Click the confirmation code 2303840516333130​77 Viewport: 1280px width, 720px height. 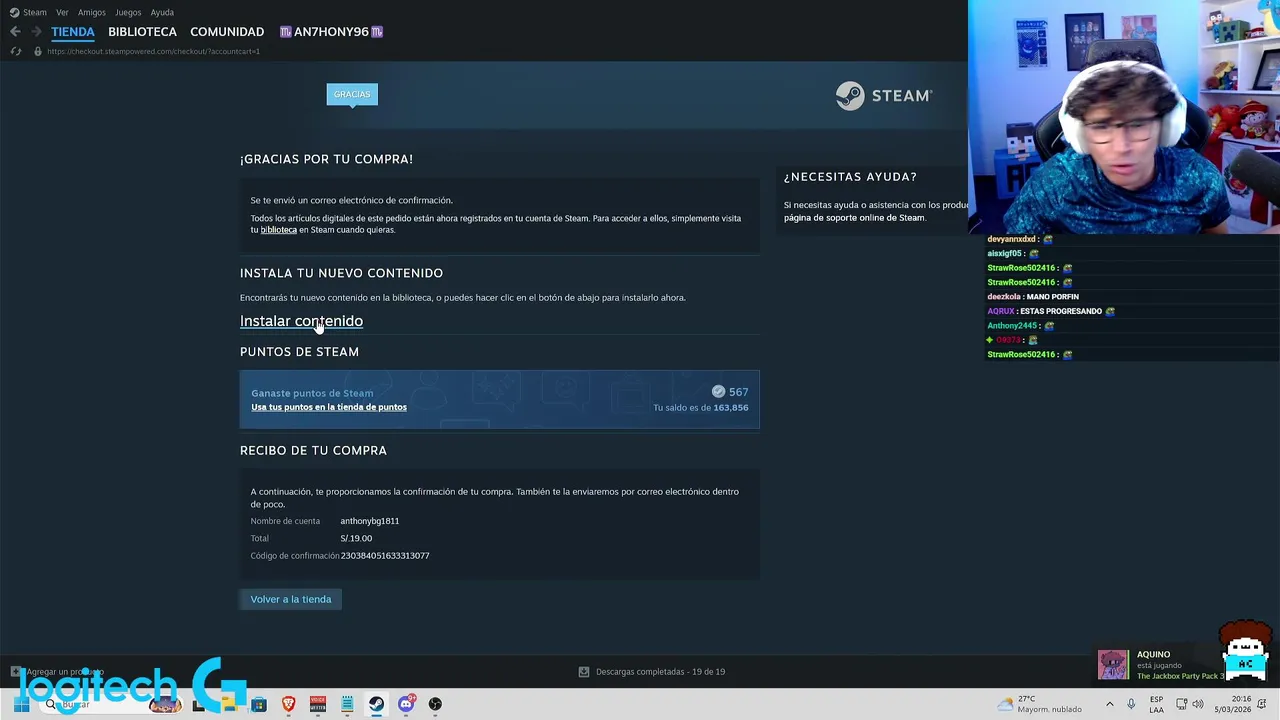point(385,556)
